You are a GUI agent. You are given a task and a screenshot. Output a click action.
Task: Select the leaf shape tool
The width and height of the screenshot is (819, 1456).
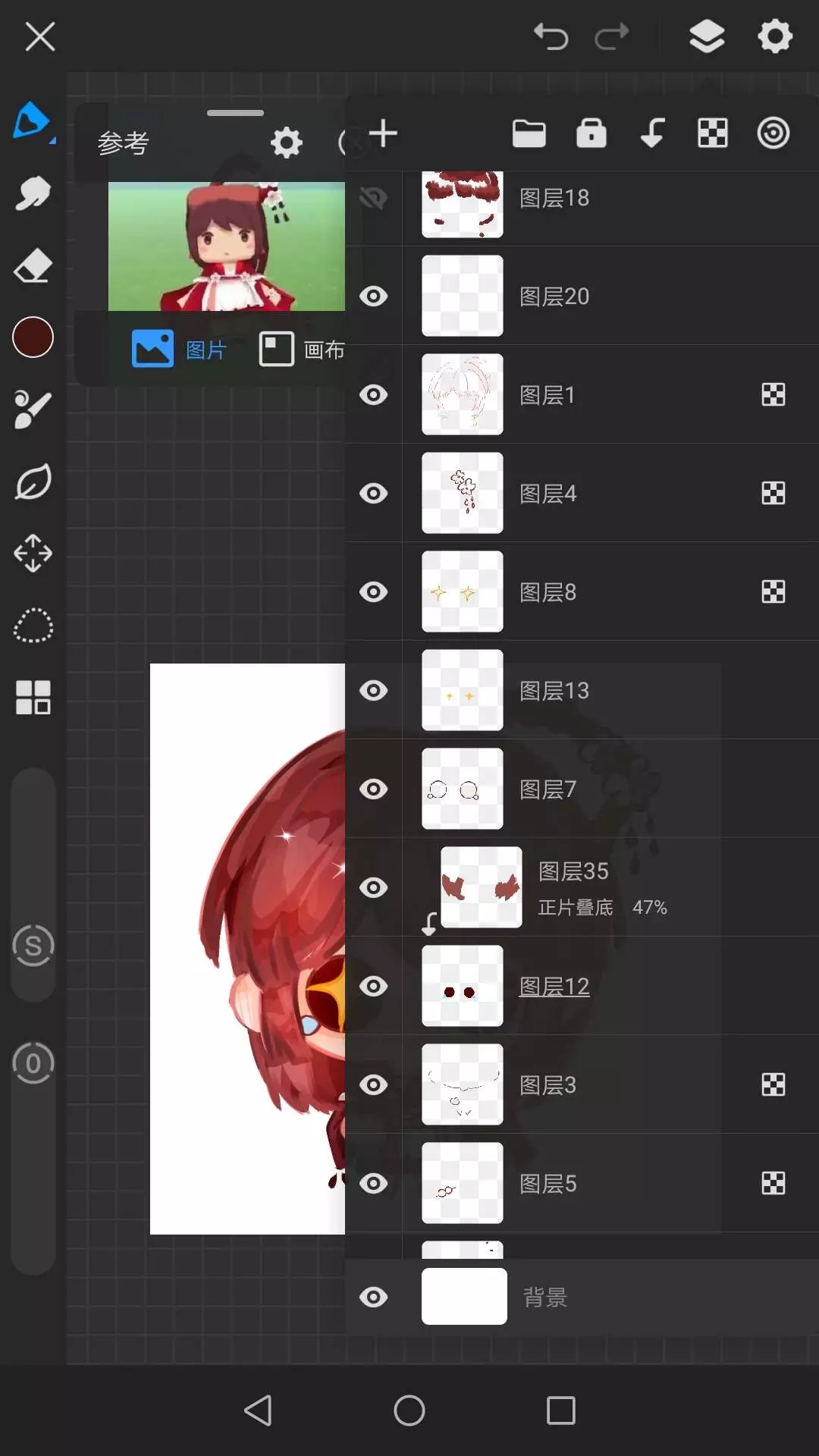click(x=33, y=482)
